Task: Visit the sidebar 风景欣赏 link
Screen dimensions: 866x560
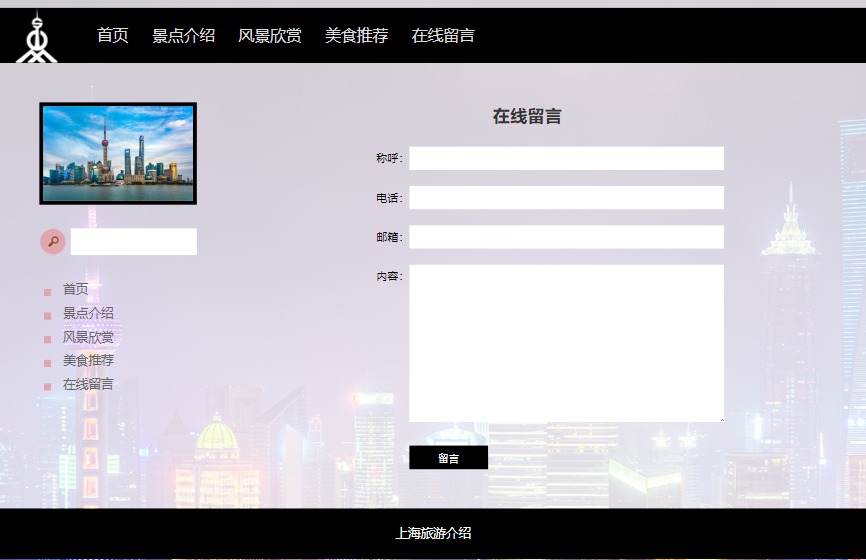Action: pyautogui.click(x=88, y=337)
